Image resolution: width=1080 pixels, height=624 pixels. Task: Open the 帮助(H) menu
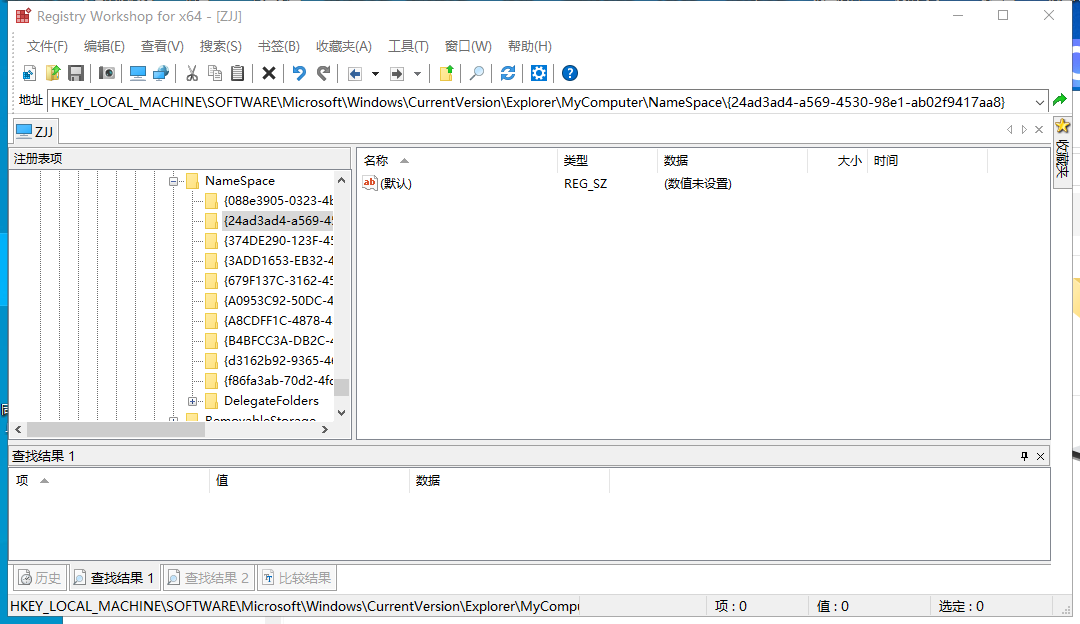(530, 46)
